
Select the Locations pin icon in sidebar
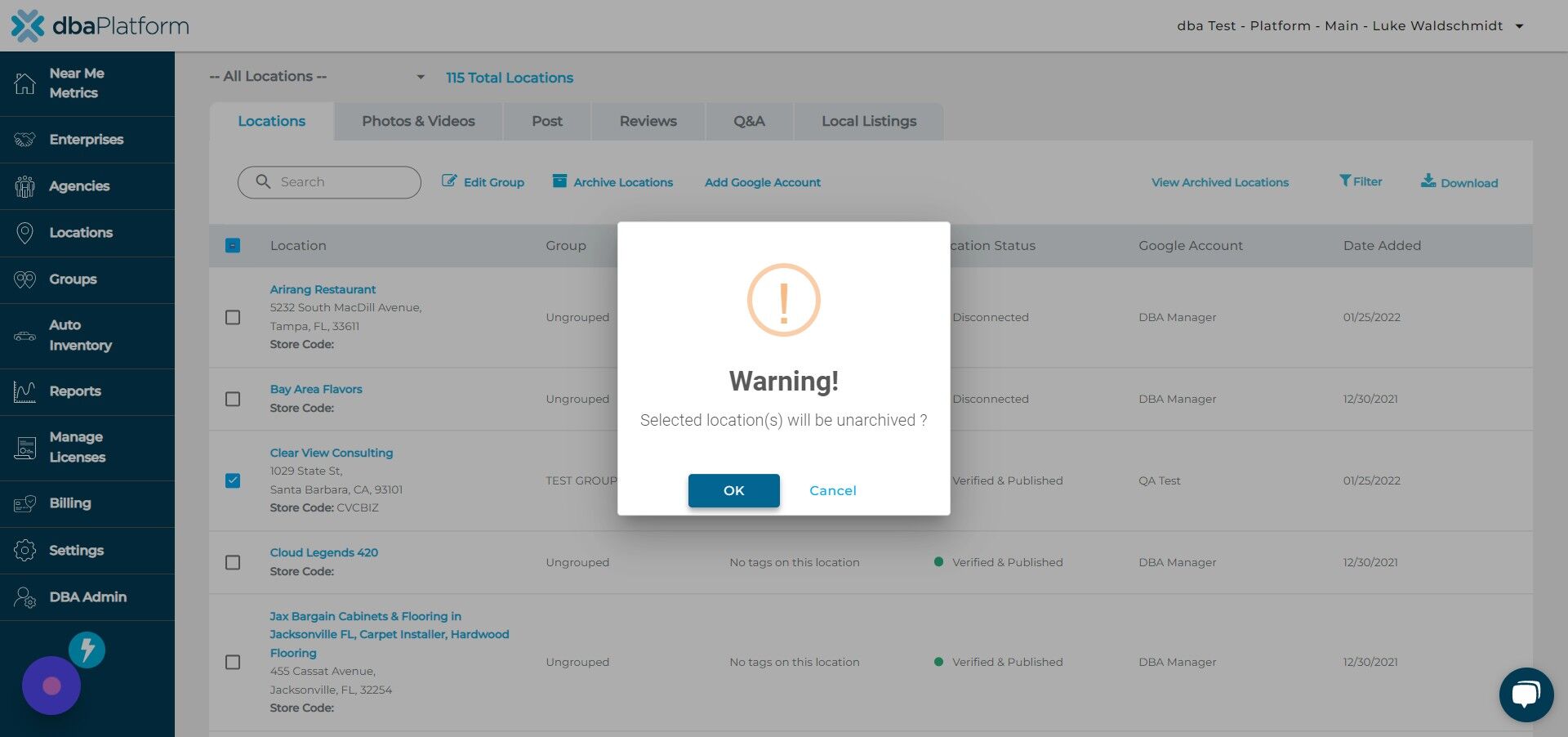tap(24, 233)
